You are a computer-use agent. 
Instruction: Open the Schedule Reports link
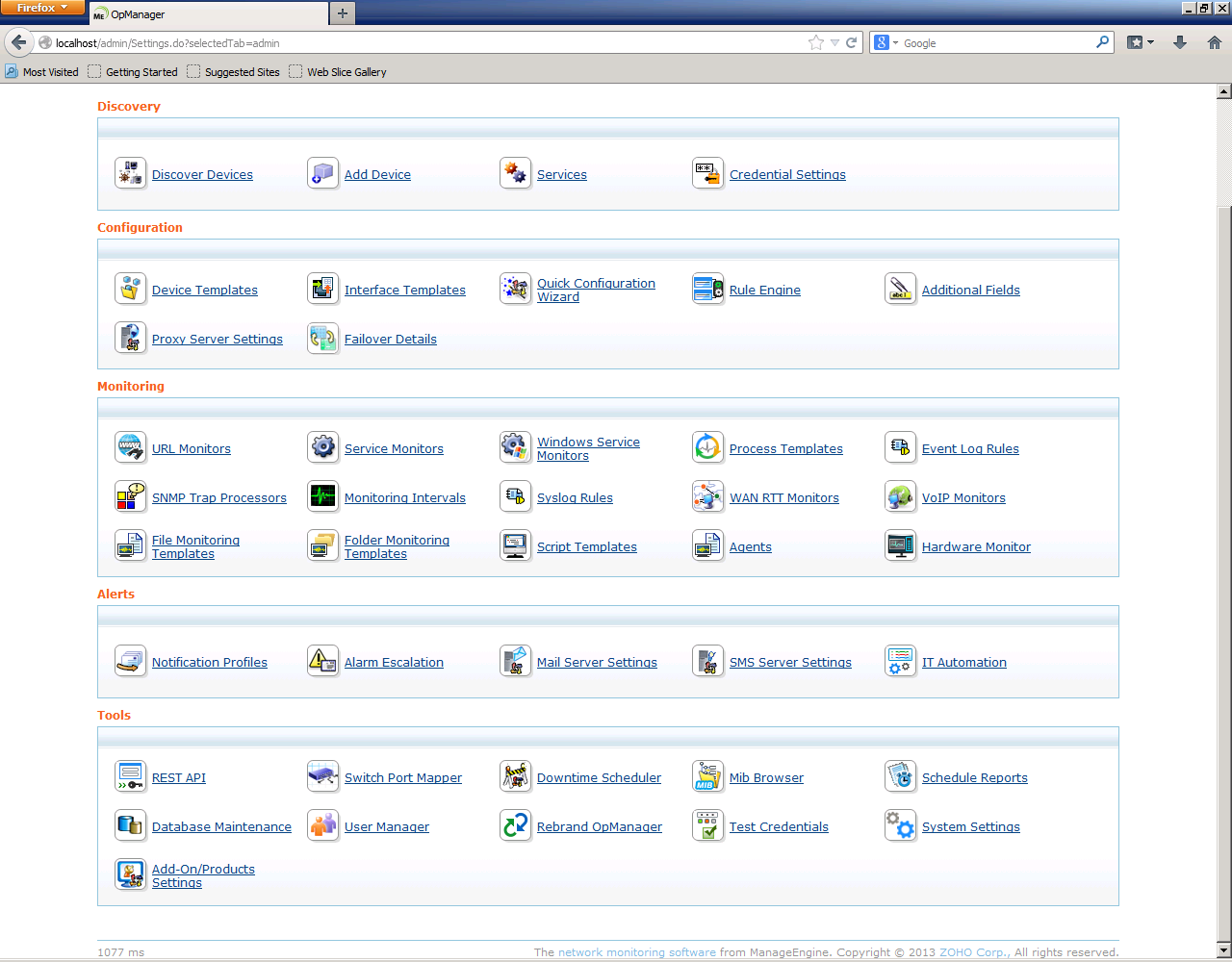975,777
